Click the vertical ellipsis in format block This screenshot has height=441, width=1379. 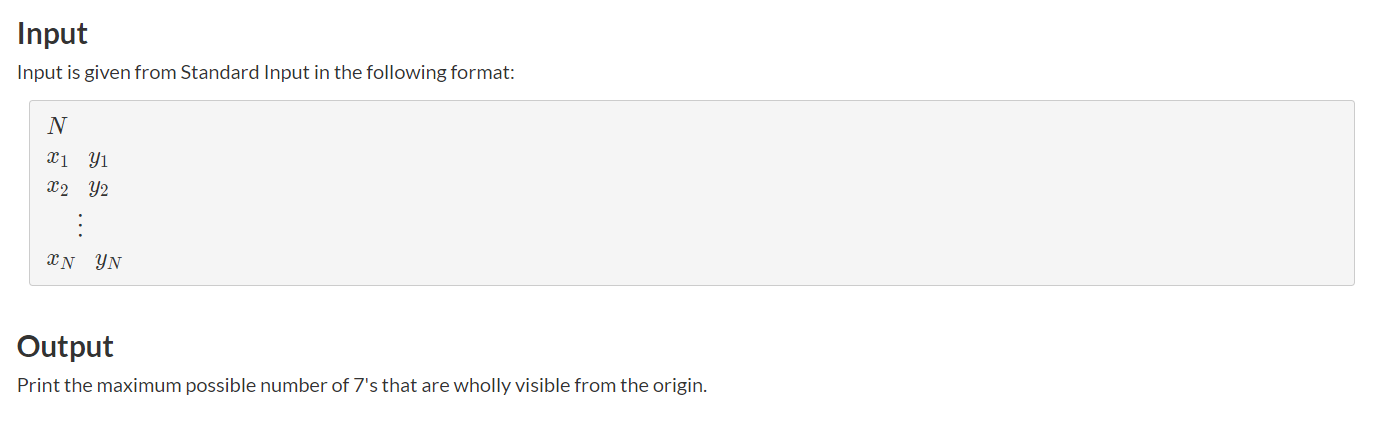78,225
